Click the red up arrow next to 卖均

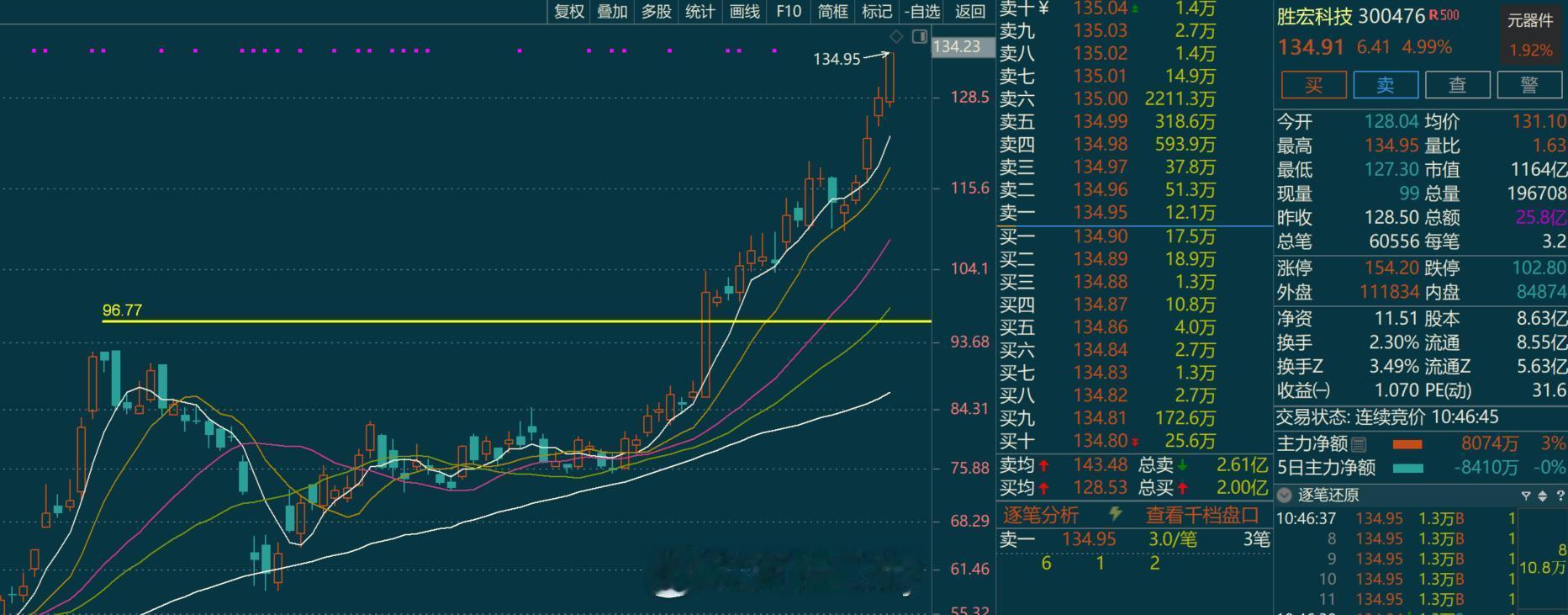coord(1043,465)
